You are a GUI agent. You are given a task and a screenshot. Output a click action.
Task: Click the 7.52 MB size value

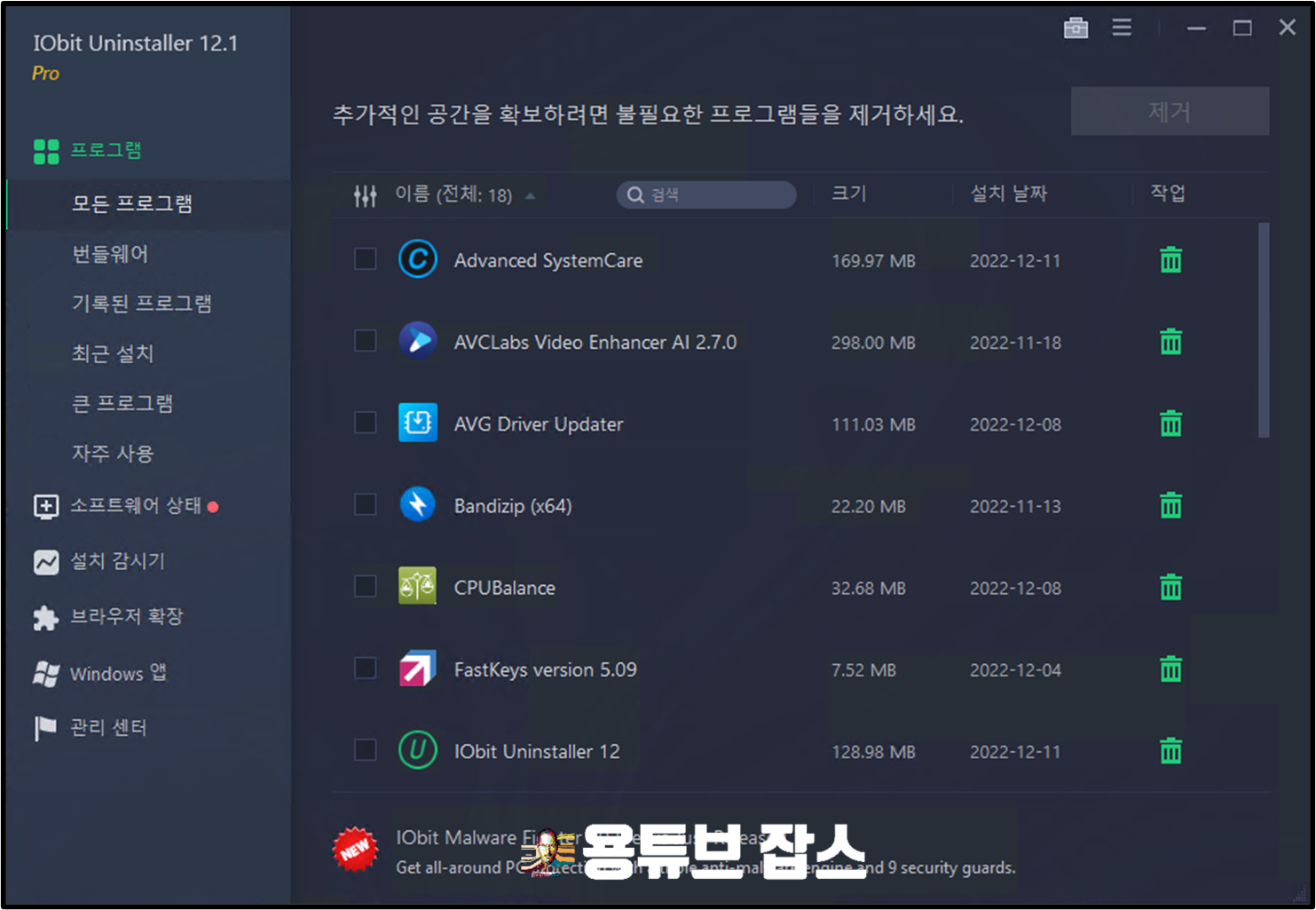click(863, 670)
